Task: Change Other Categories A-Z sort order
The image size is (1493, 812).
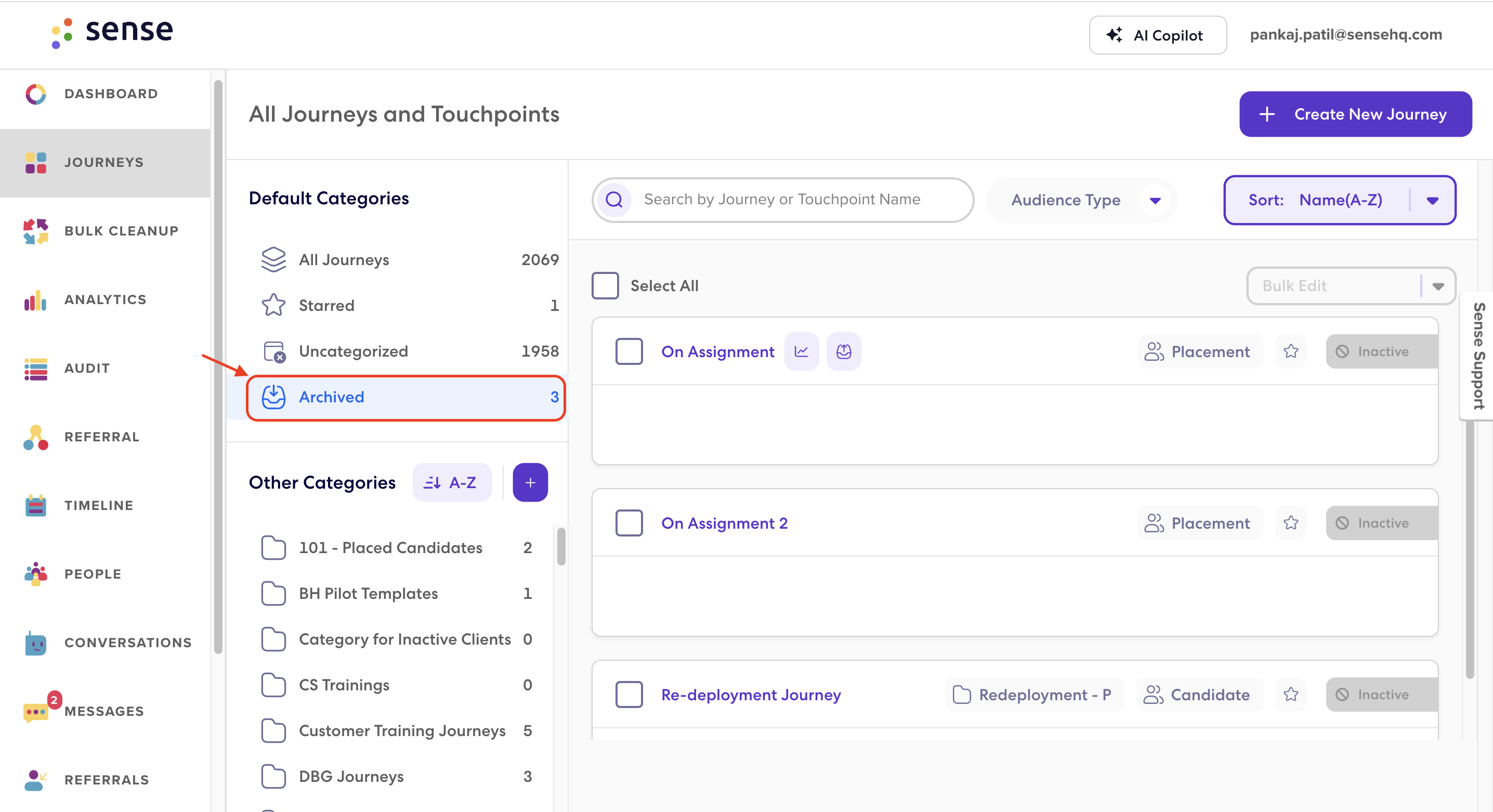Action: pos(452,482)
